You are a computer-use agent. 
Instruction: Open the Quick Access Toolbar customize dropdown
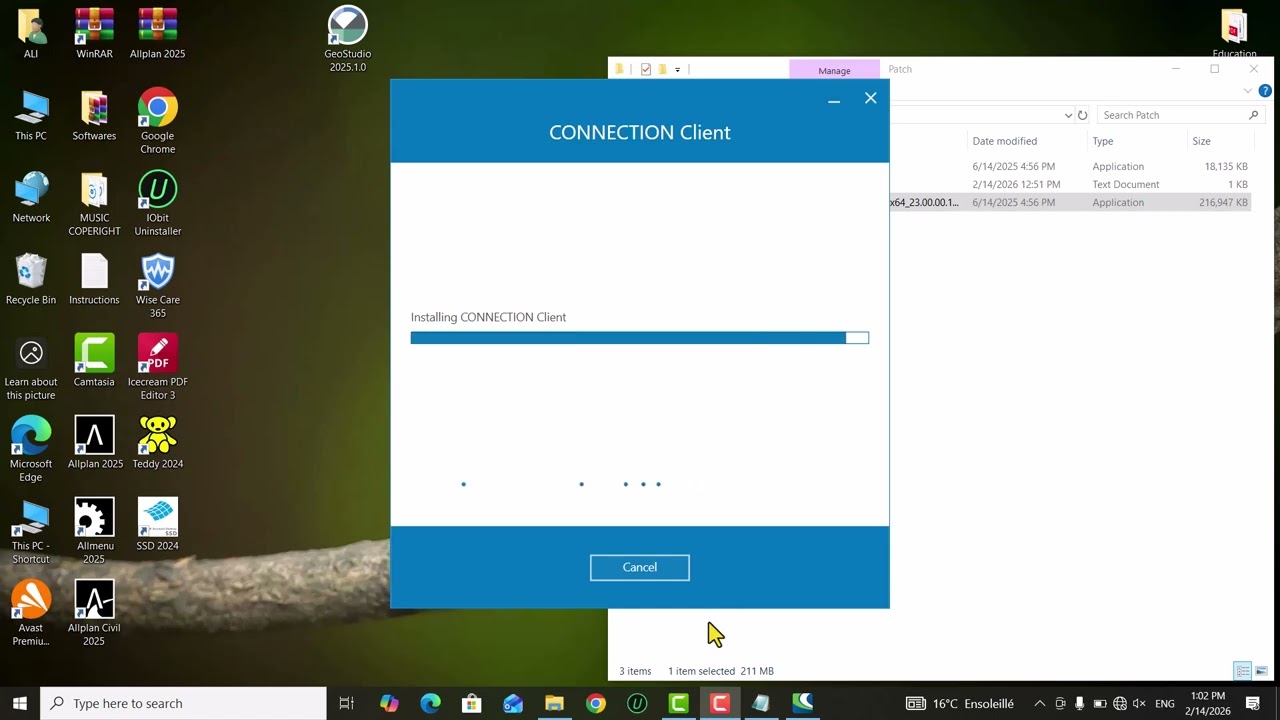(x=677, y=70)
